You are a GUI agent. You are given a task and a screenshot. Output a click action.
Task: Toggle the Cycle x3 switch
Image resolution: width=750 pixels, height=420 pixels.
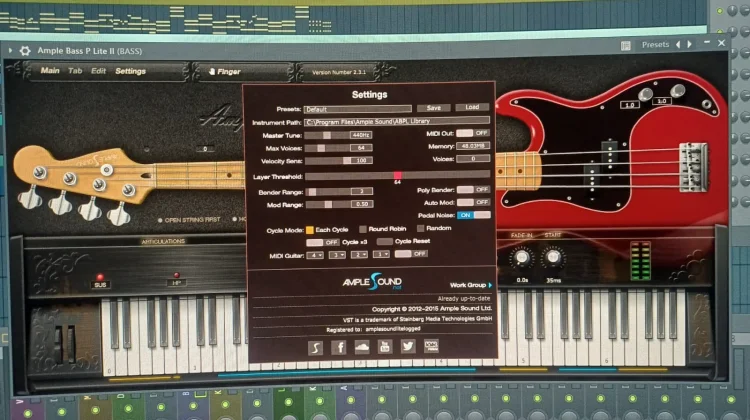323,243
